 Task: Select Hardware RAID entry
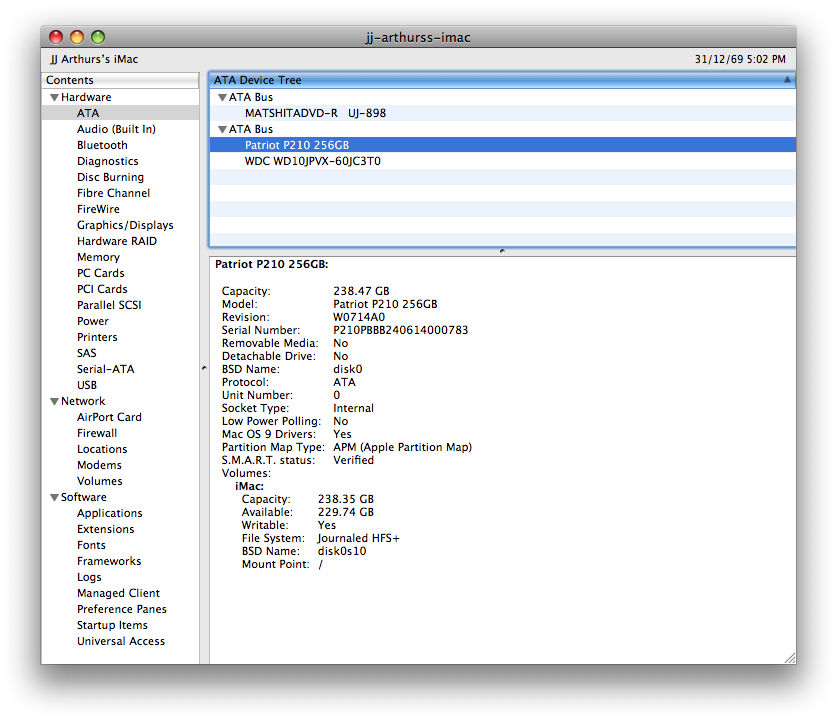(x=117, y=241)
